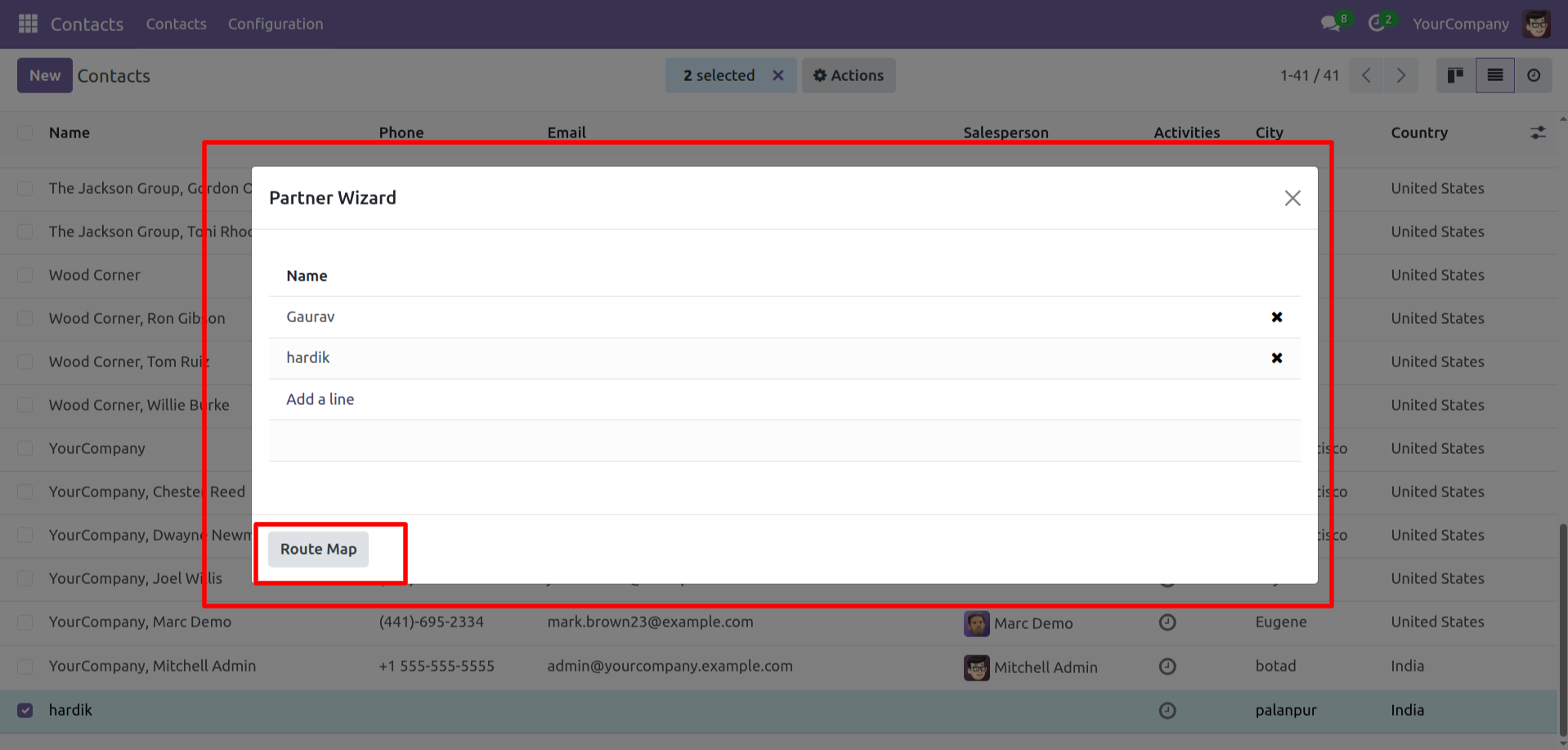Sort contacts by Email column header

click(x=567, y=132)
